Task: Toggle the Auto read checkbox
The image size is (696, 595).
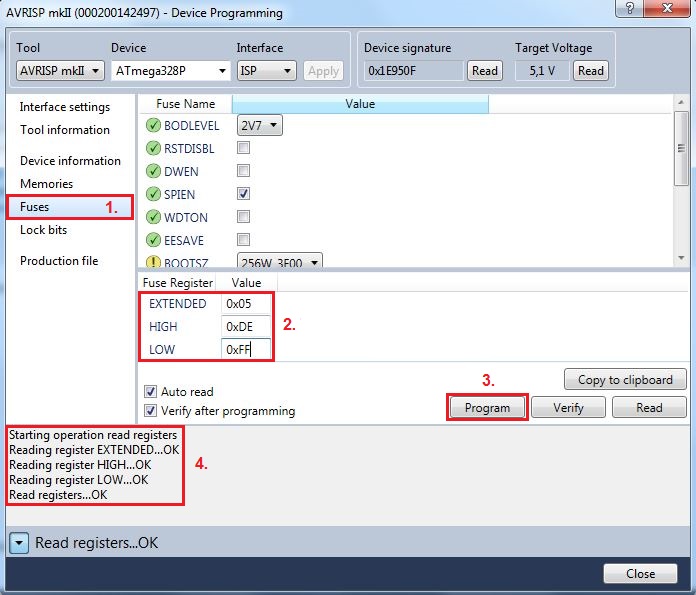Action: pyautogui.click(x=151, y=392)
